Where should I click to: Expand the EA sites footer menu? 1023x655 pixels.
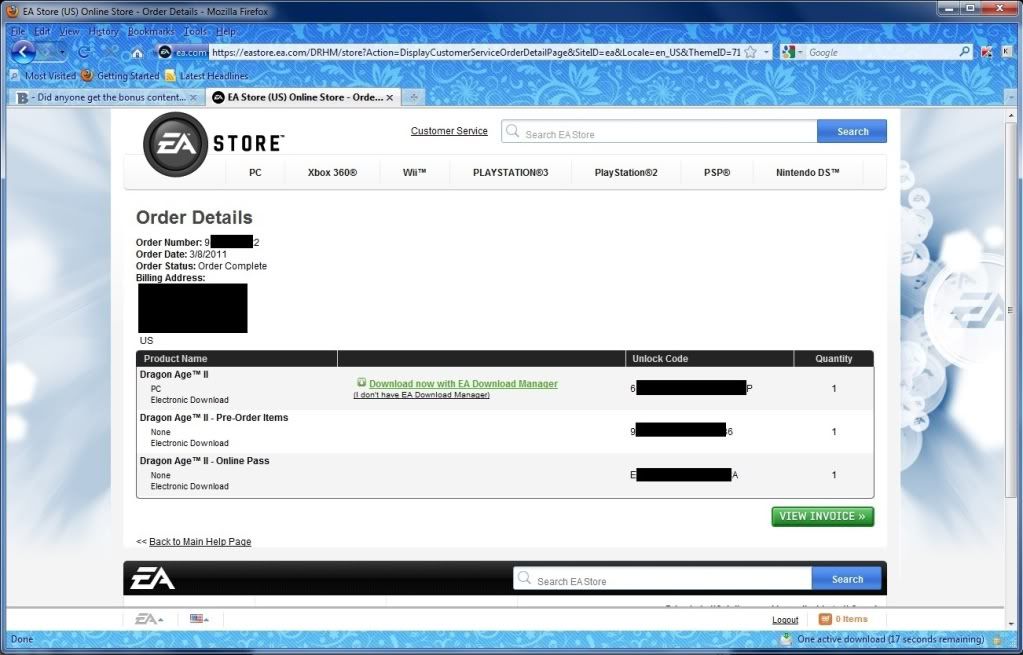click(149, 619)
